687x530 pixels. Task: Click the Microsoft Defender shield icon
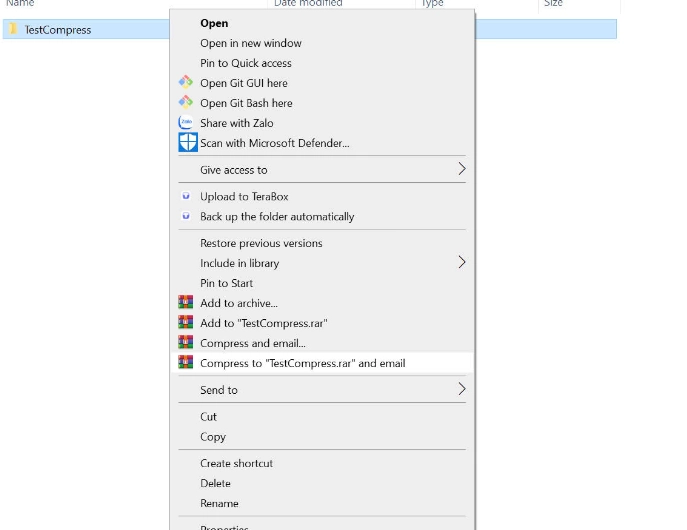point(188,142)
